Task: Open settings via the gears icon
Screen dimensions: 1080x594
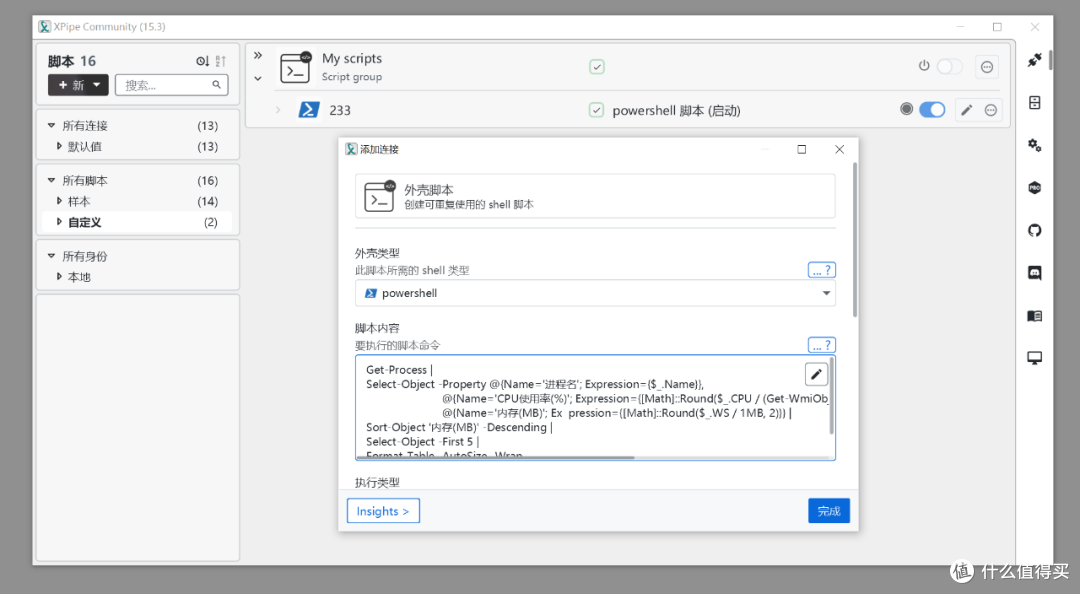Action: 1035,145
